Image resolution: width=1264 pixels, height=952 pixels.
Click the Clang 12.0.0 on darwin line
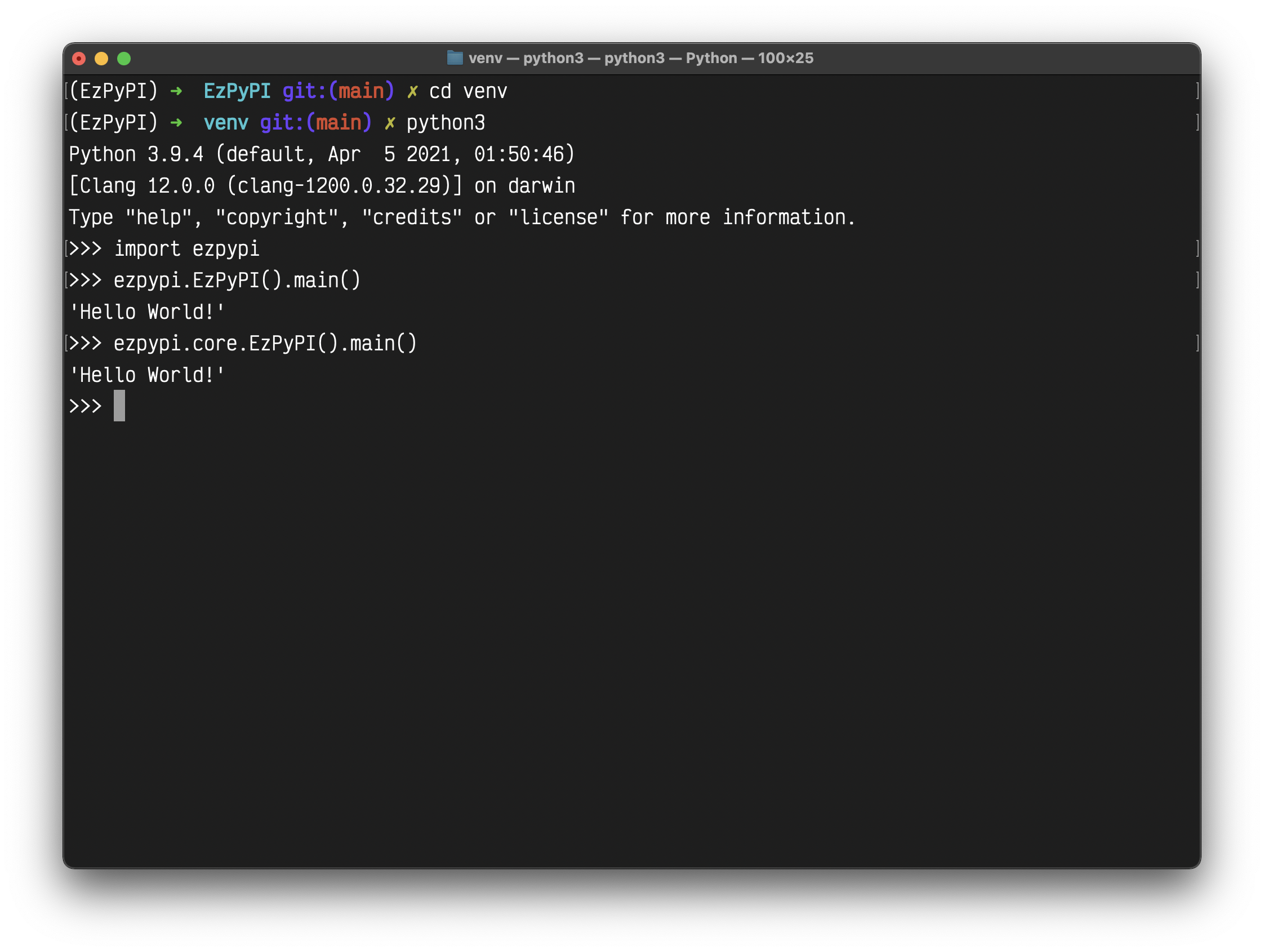pos(321,186)
